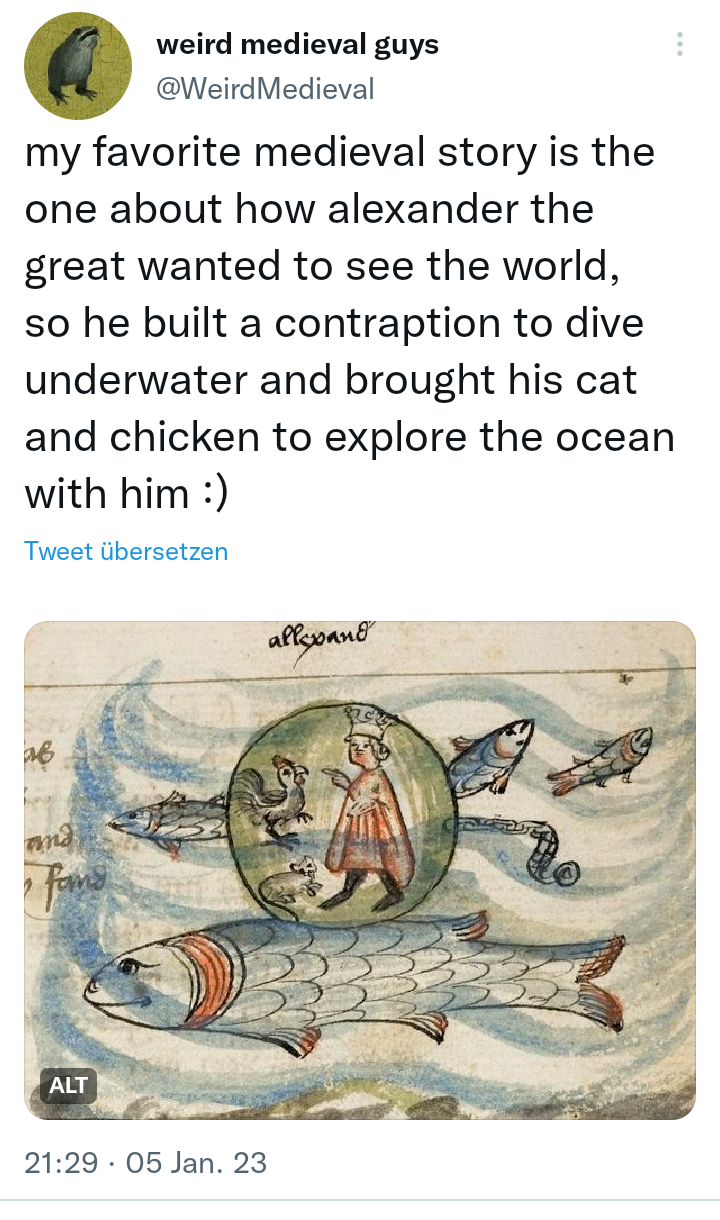Tap the tweet text starting with my favorite
The image size is (720, 1220).
[350, 324]
